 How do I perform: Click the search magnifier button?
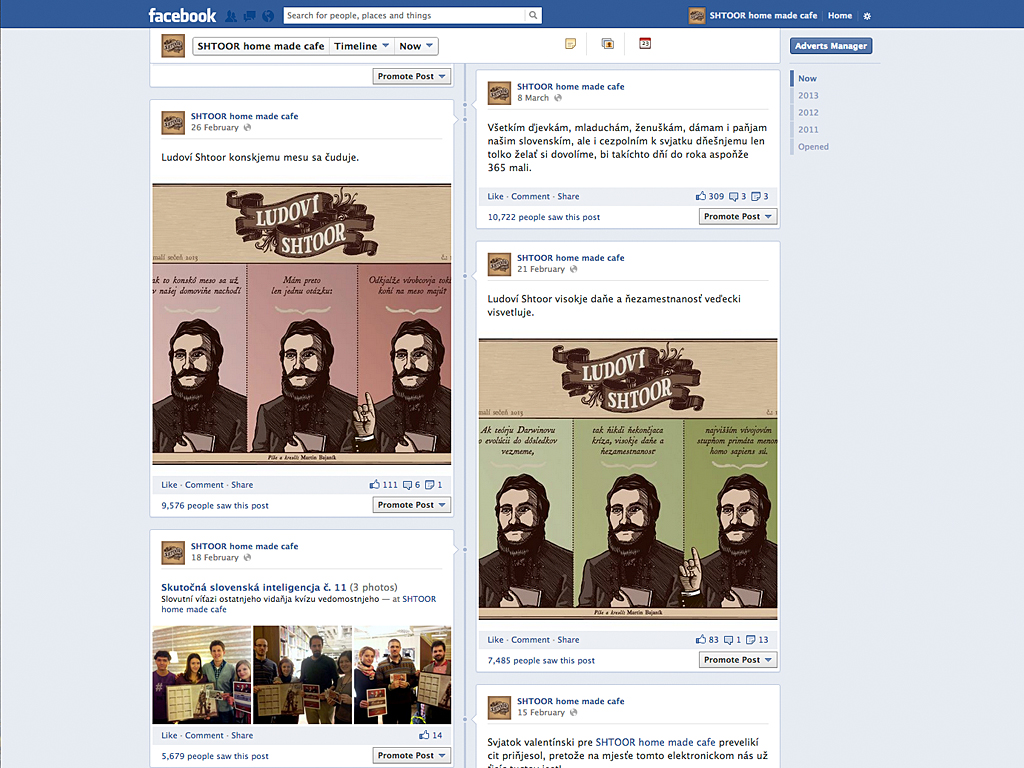[x=534, y=15]
